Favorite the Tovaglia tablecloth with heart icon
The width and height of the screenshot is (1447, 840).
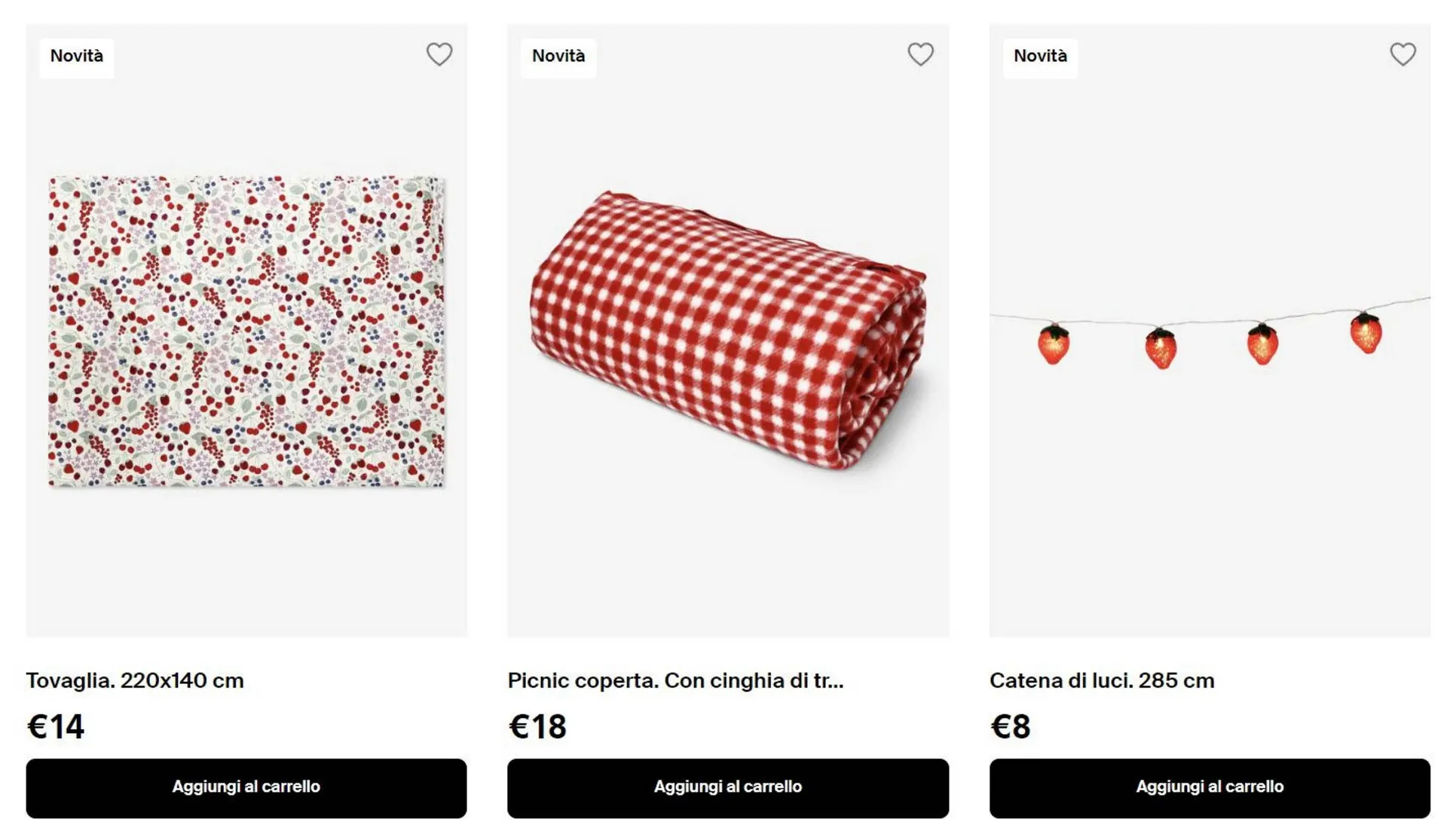point(439,54)
